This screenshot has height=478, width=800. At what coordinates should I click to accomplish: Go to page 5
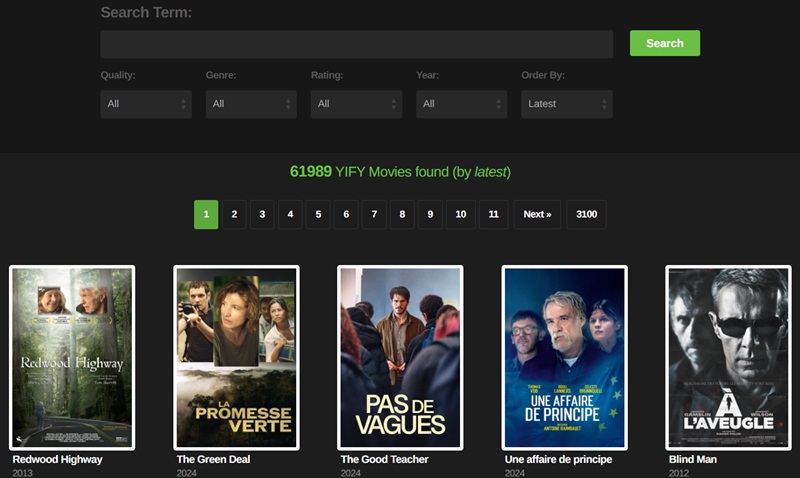[x=318, y=214]
